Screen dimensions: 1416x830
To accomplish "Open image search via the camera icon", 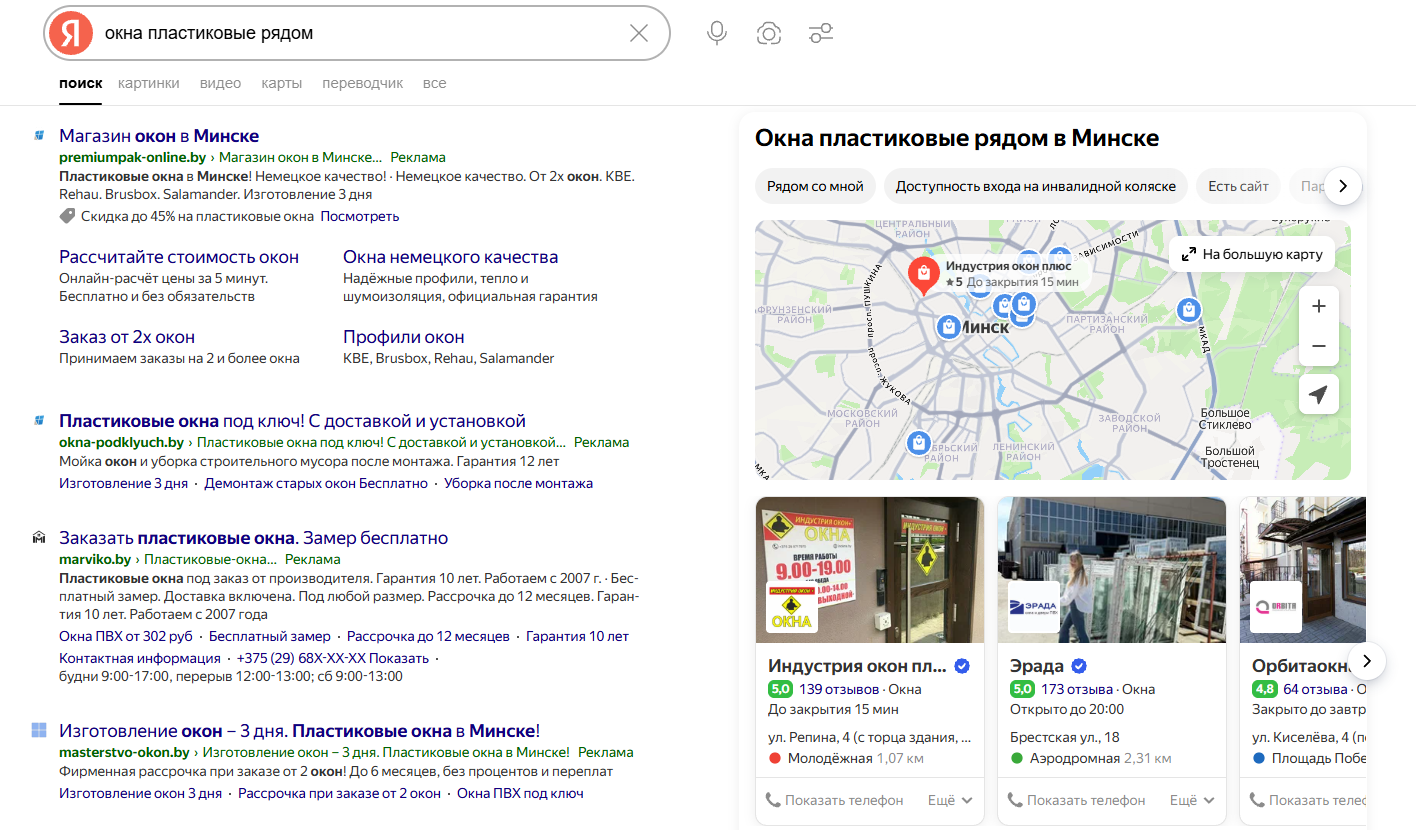I will pyautogui.click(x=768, y=33).
